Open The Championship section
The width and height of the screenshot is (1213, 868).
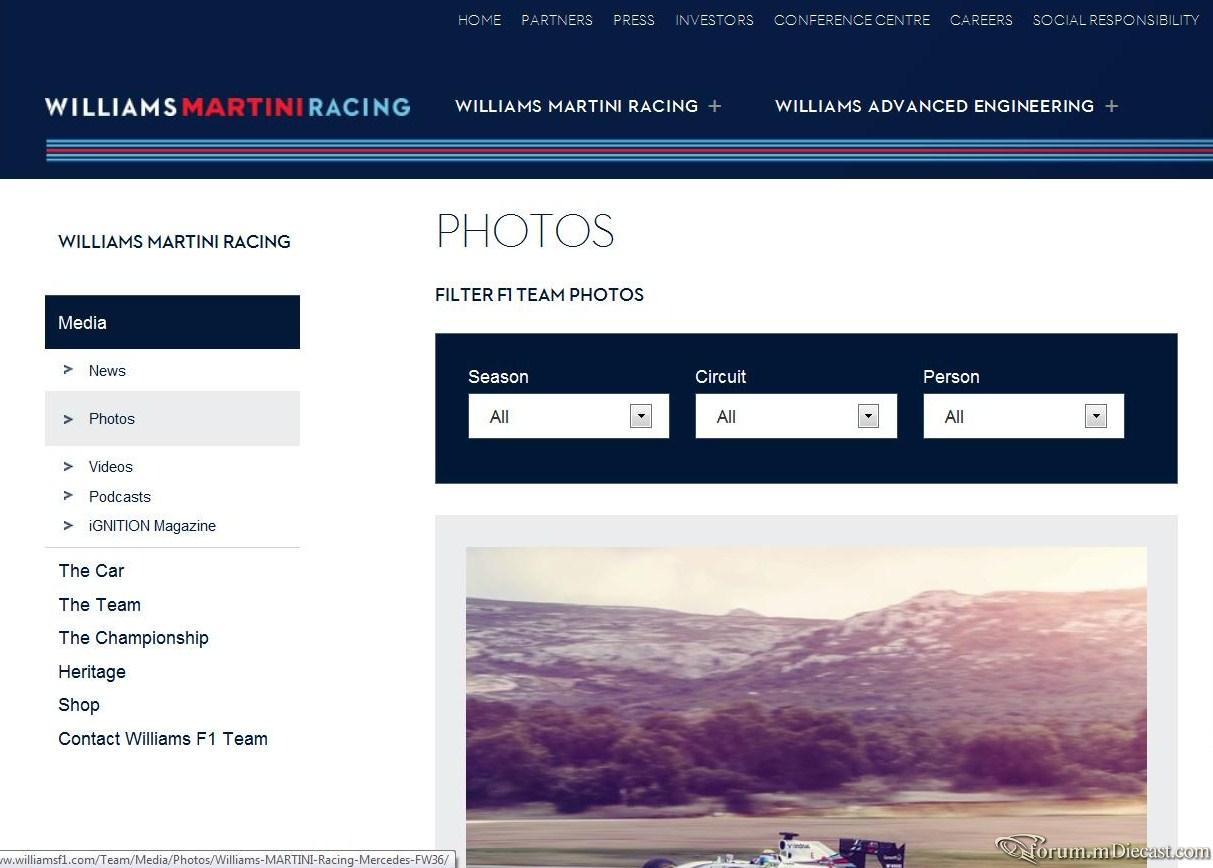click(133, 638)
